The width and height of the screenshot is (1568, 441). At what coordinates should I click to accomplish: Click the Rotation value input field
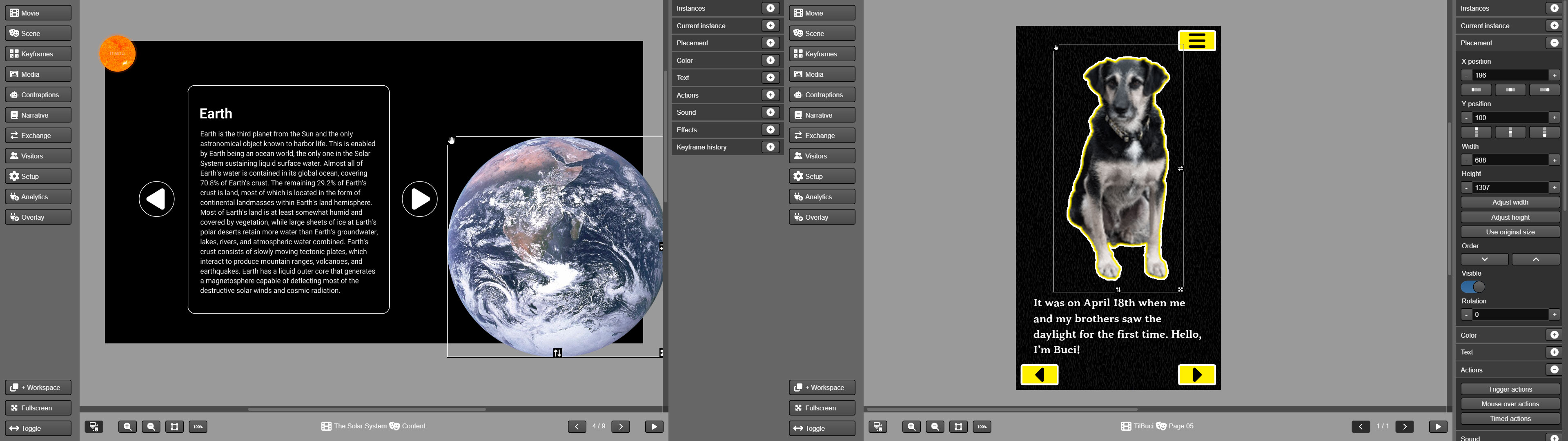click(1510, 314)
